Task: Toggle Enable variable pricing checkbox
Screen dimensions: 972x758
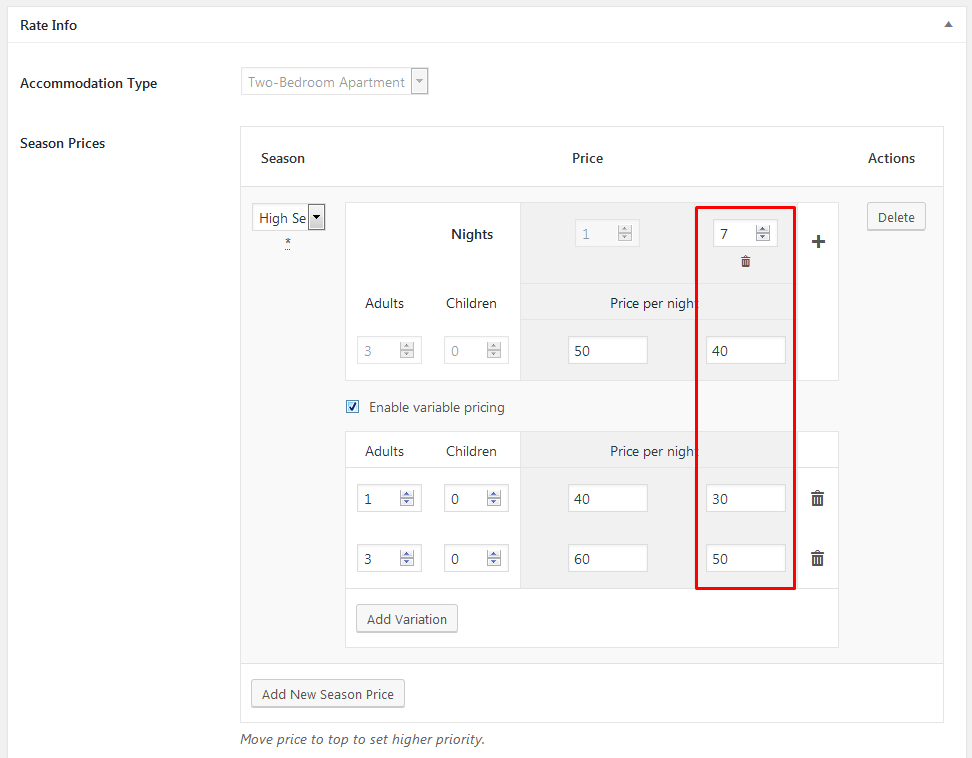Action: [x=352, y=407]
